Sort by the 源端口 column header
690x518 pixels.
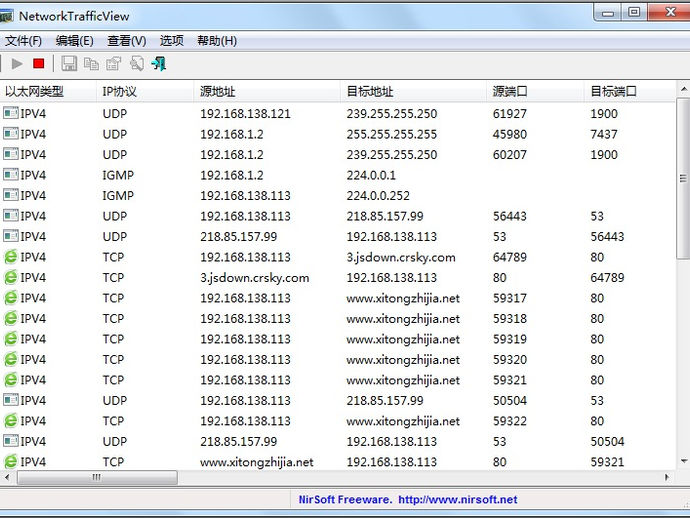point(535,92)
